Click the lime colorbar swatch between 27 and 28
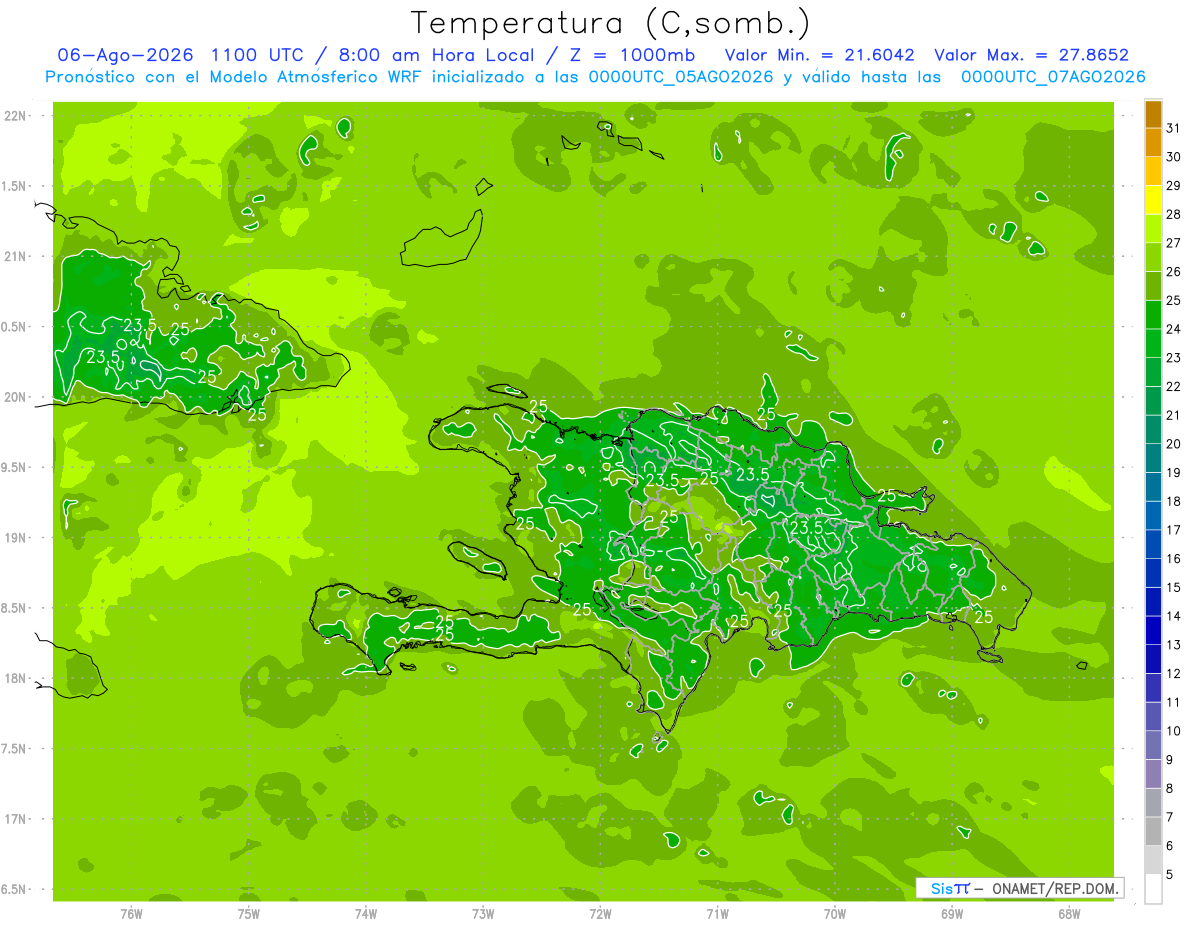1200x927 pixels. click(1153, 229)
